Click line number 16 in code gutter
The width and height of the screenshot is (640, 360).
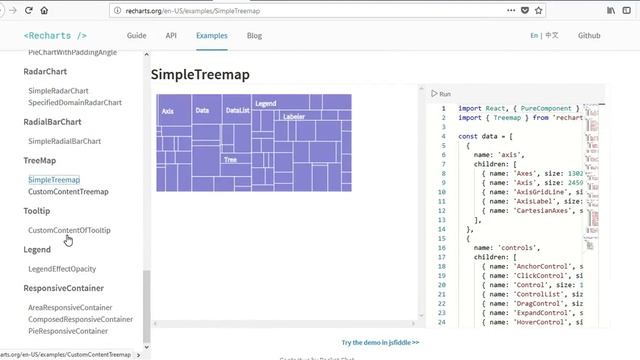click(441, 248)
